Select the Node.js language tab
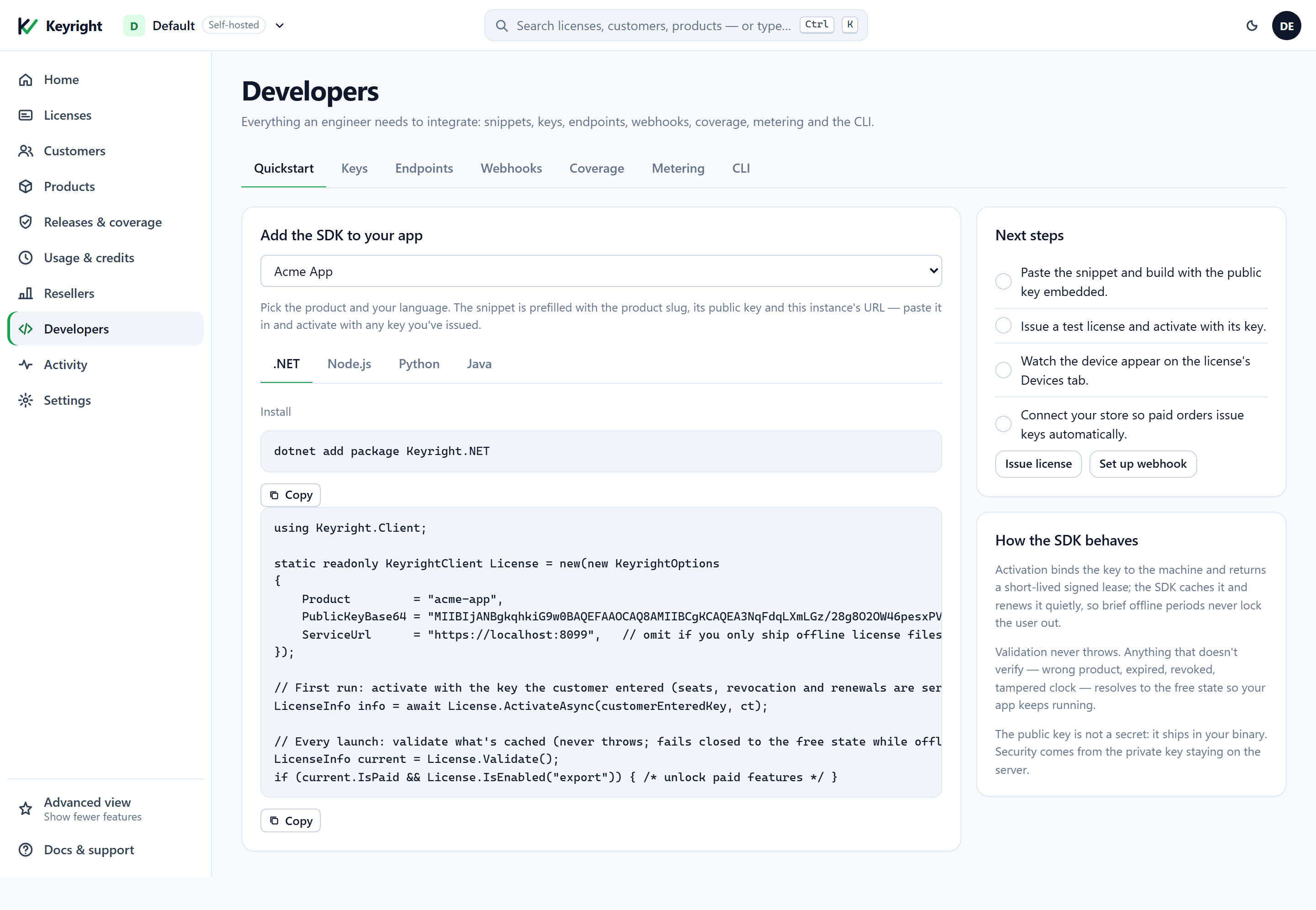 coord(349,364)
